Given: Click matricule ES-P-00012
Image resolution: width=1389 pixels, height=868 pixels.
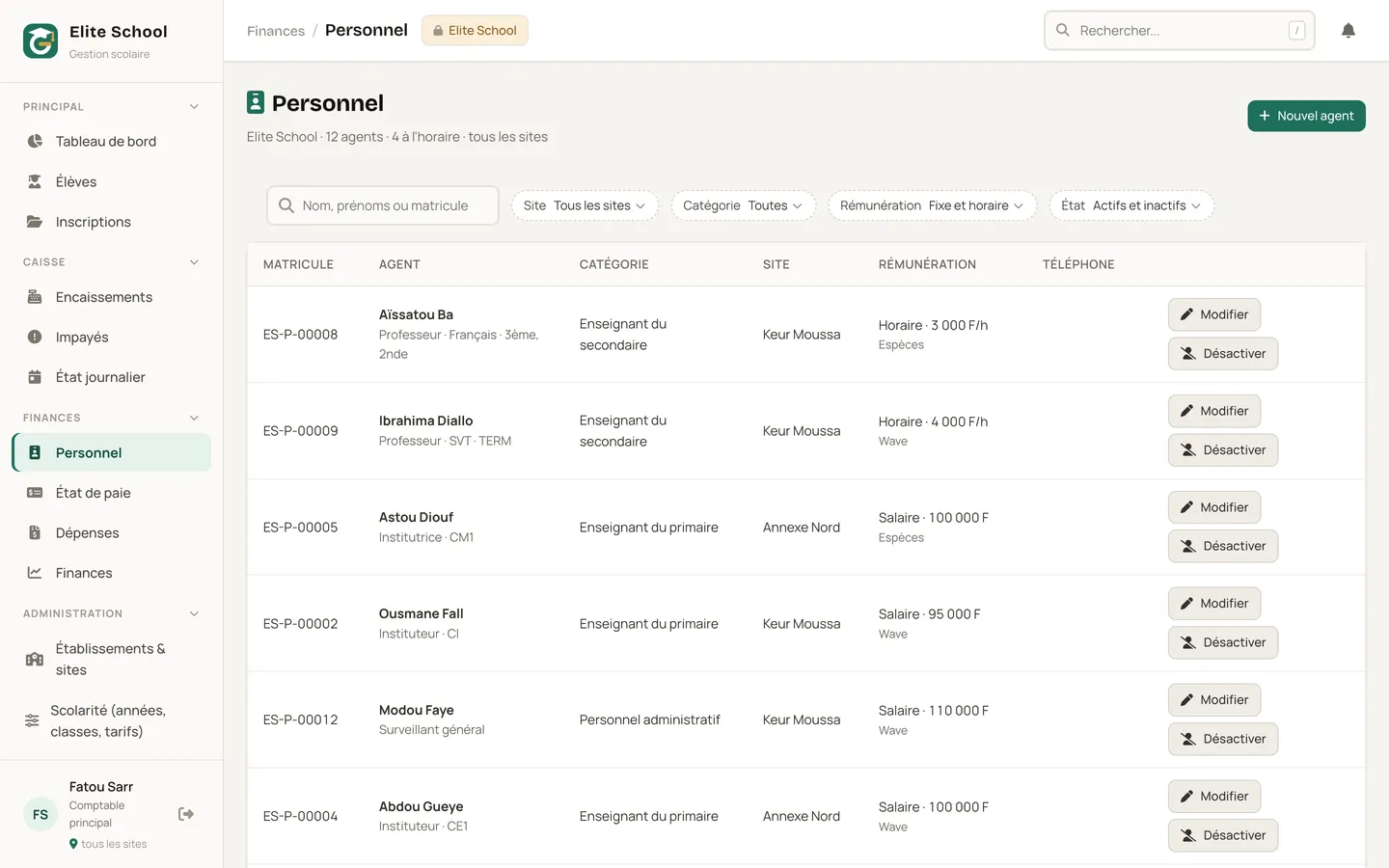Looking at the screenshot, I should pyautogui.click(x=301, y=720).
